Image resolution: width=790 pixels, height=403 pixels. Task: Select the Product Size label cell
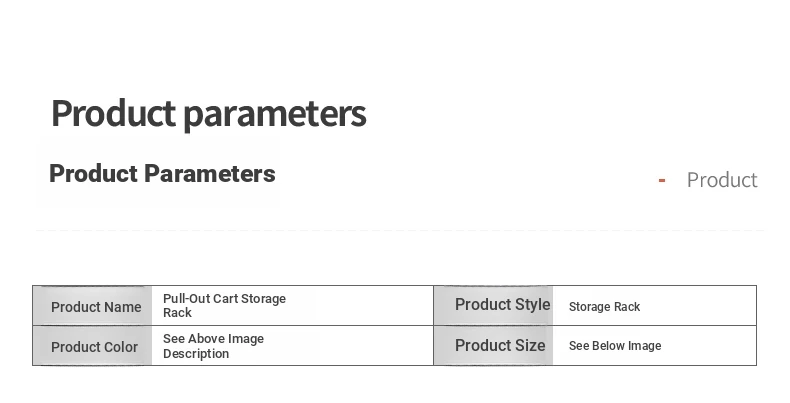(x=500, y=346)
